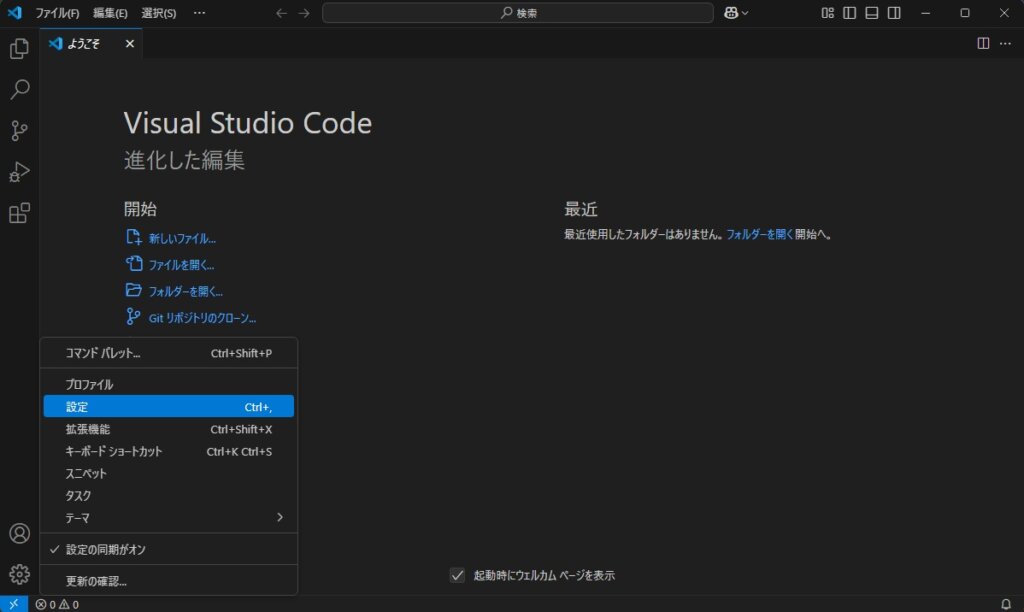Open the Copilot icon in title bar
Image resolution: width=1024 pixels, height=612 pixels.
click(731, 13)
